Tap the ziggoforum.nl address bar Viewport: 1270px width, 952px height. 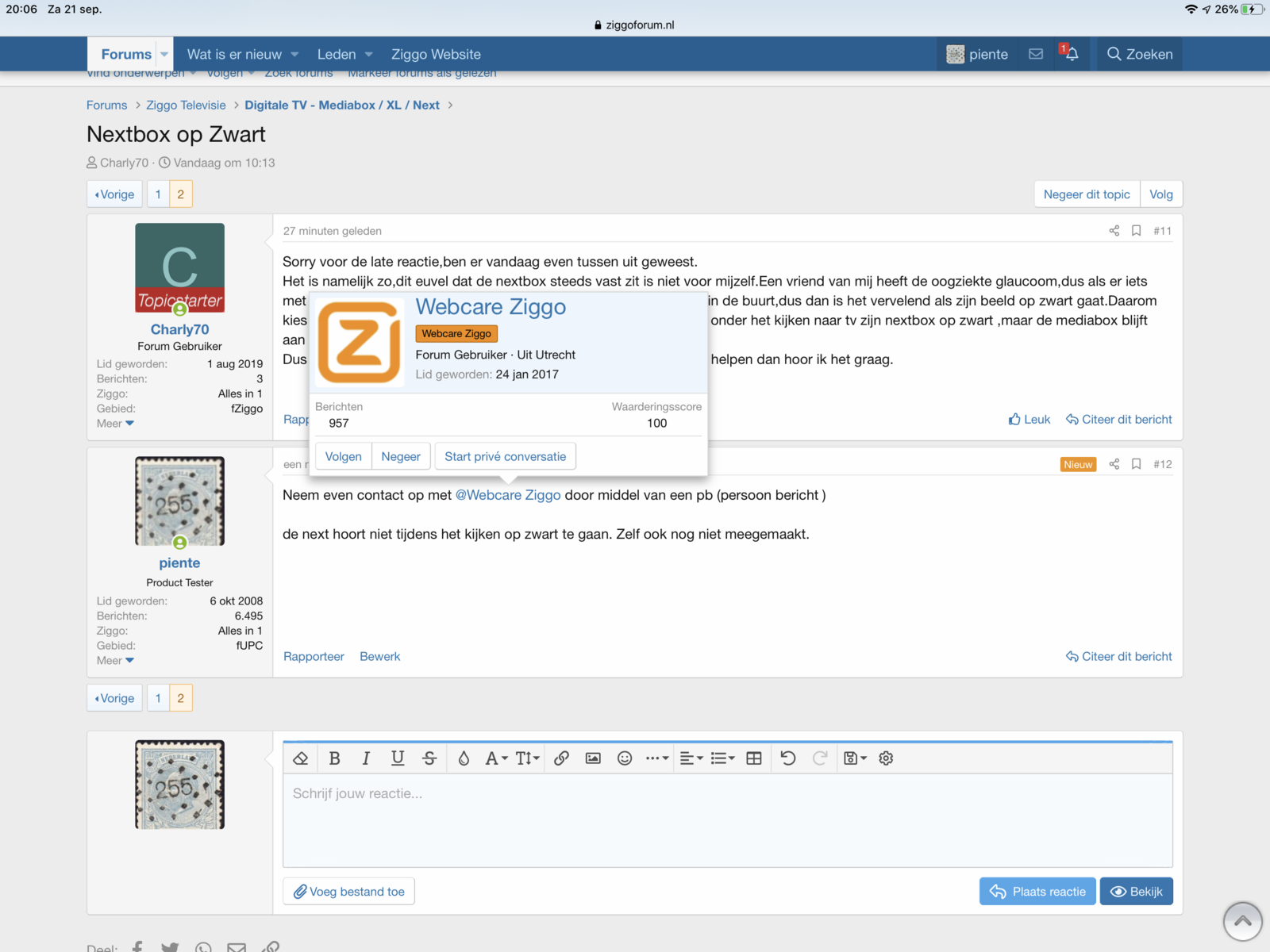point(635,25)
